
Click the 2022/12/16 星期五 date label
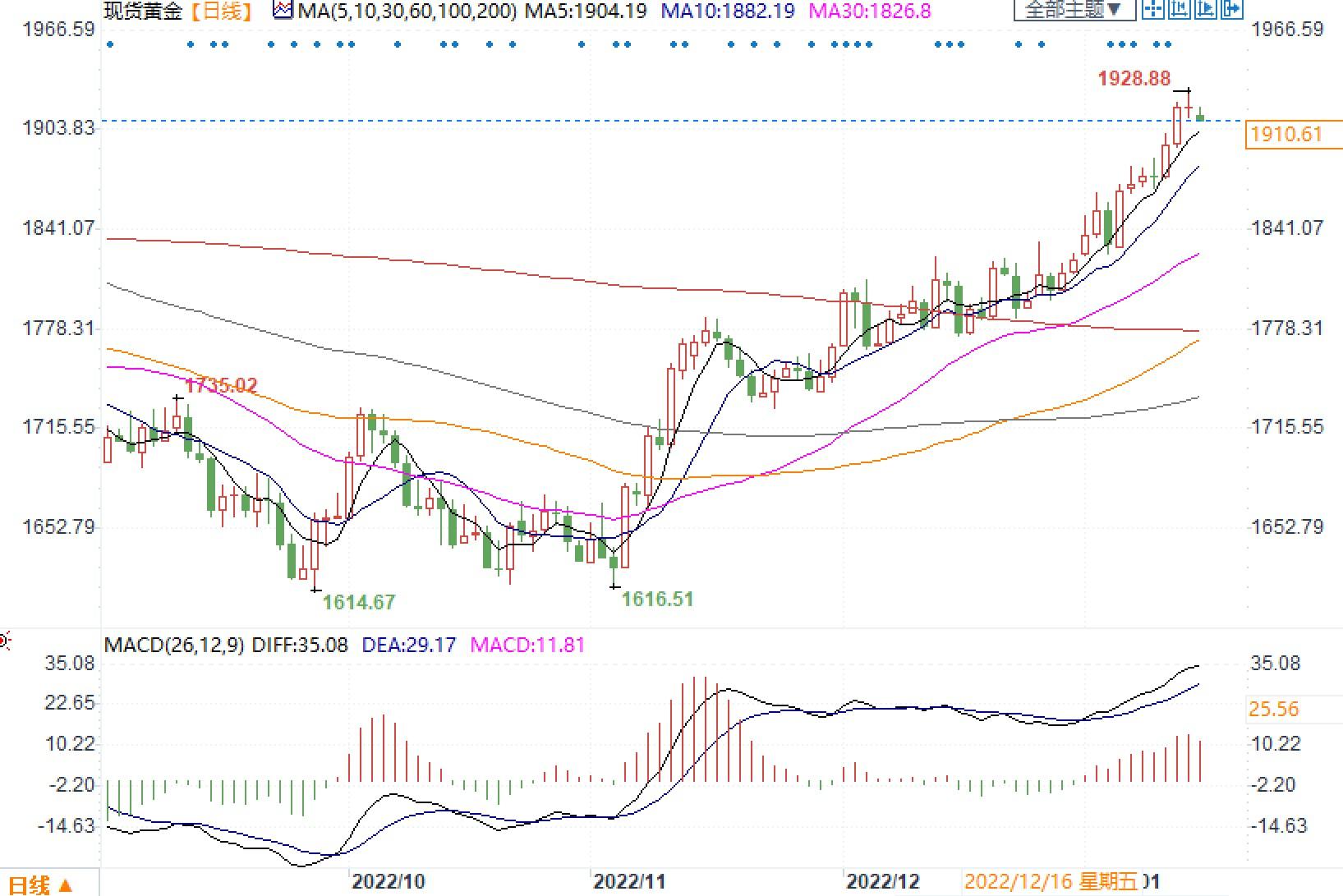(x=1051, y=882)
